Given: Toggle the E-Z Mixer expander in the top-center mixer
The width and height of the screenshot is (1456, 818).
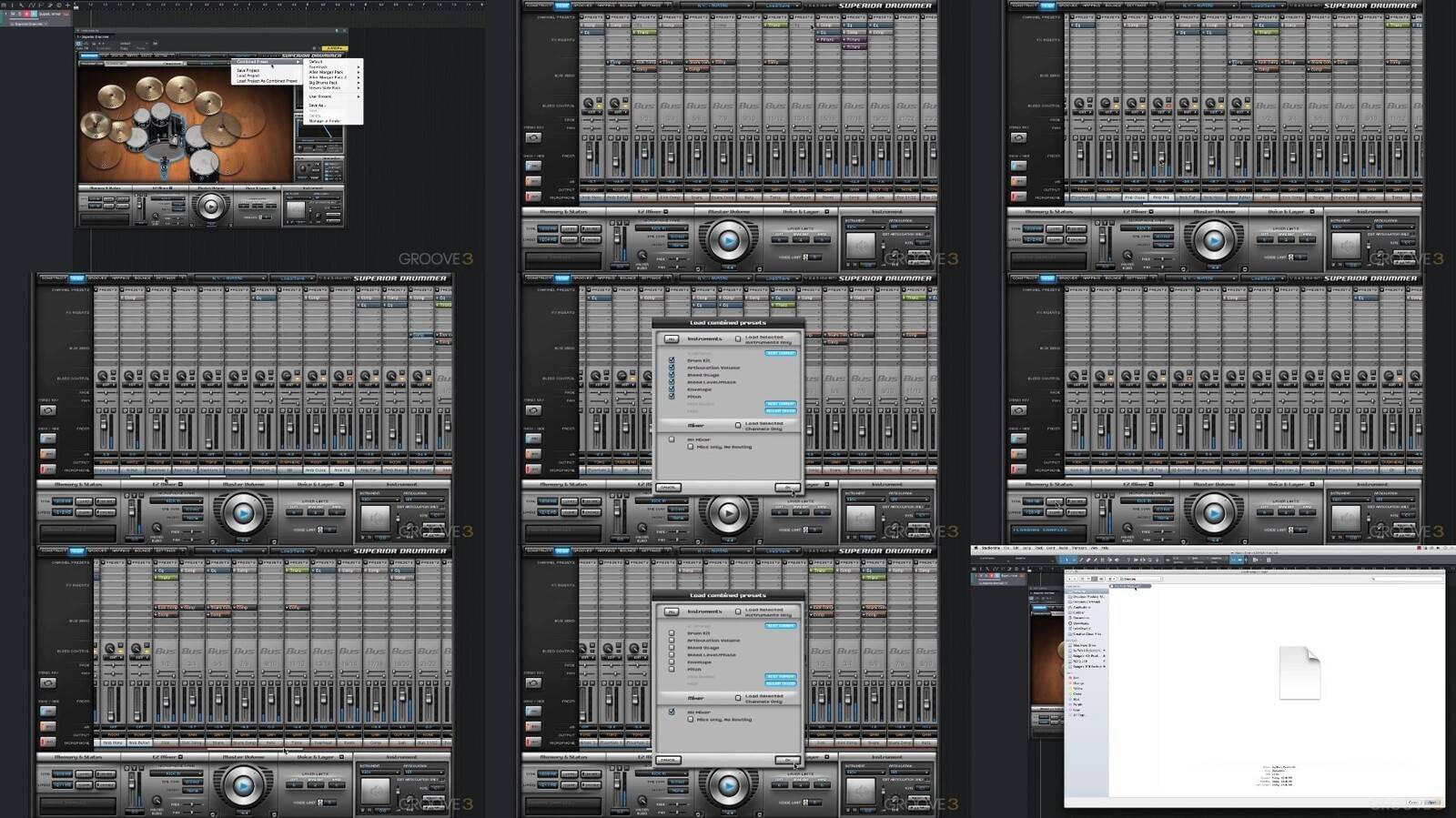Looking at the screenshot, I should point(666,211).
